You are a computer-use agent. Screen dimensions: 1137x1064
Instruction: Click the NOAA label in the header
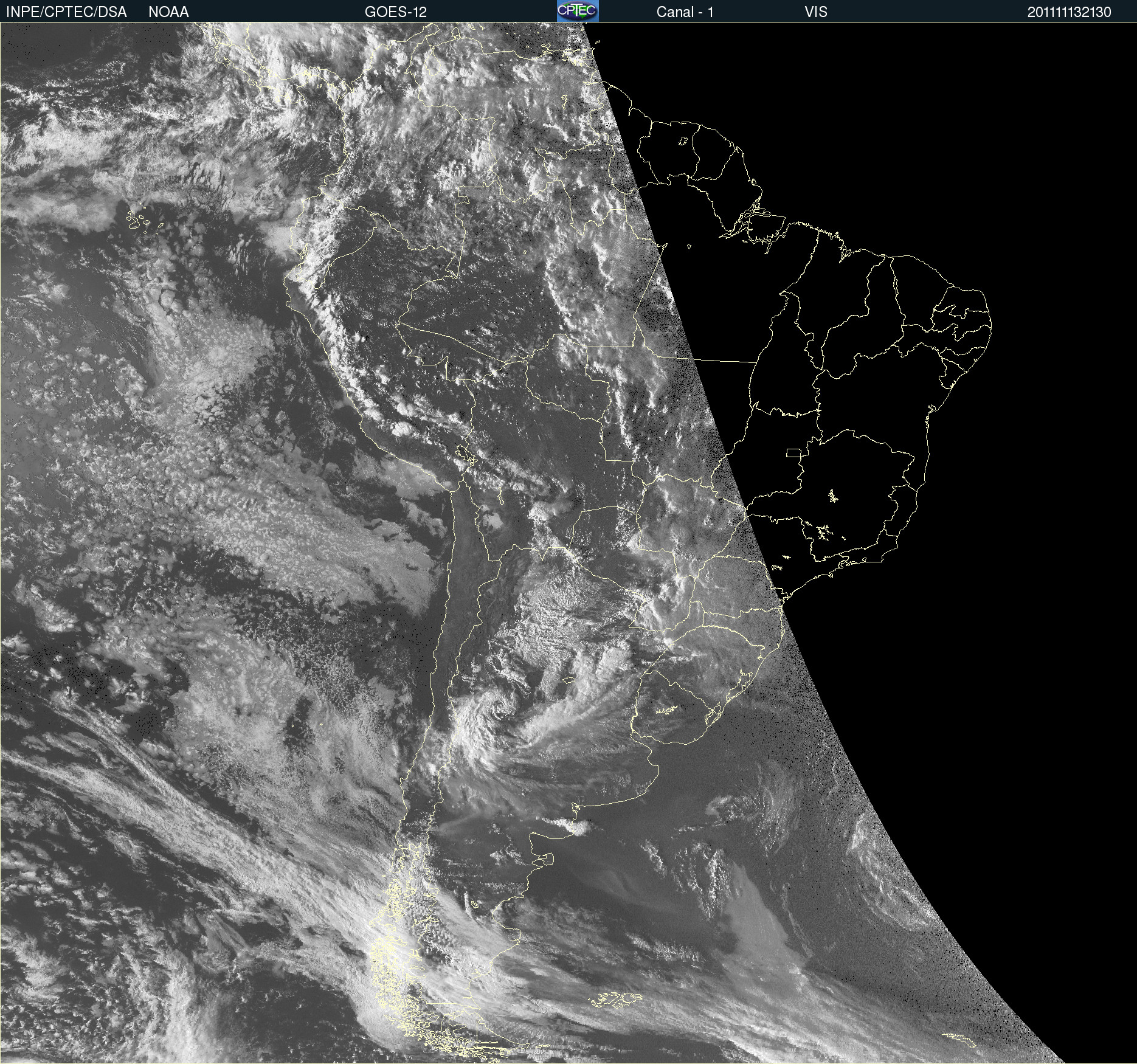point(168,12)
